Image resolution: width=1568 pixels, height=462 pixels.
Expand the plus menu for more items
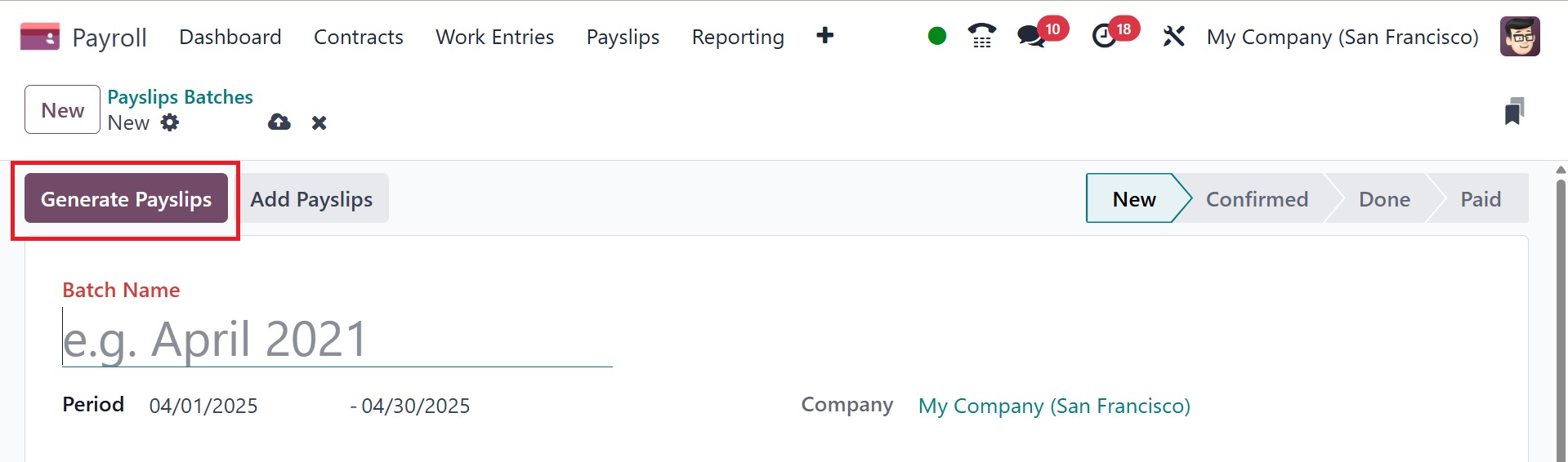[x=824, y=36]
